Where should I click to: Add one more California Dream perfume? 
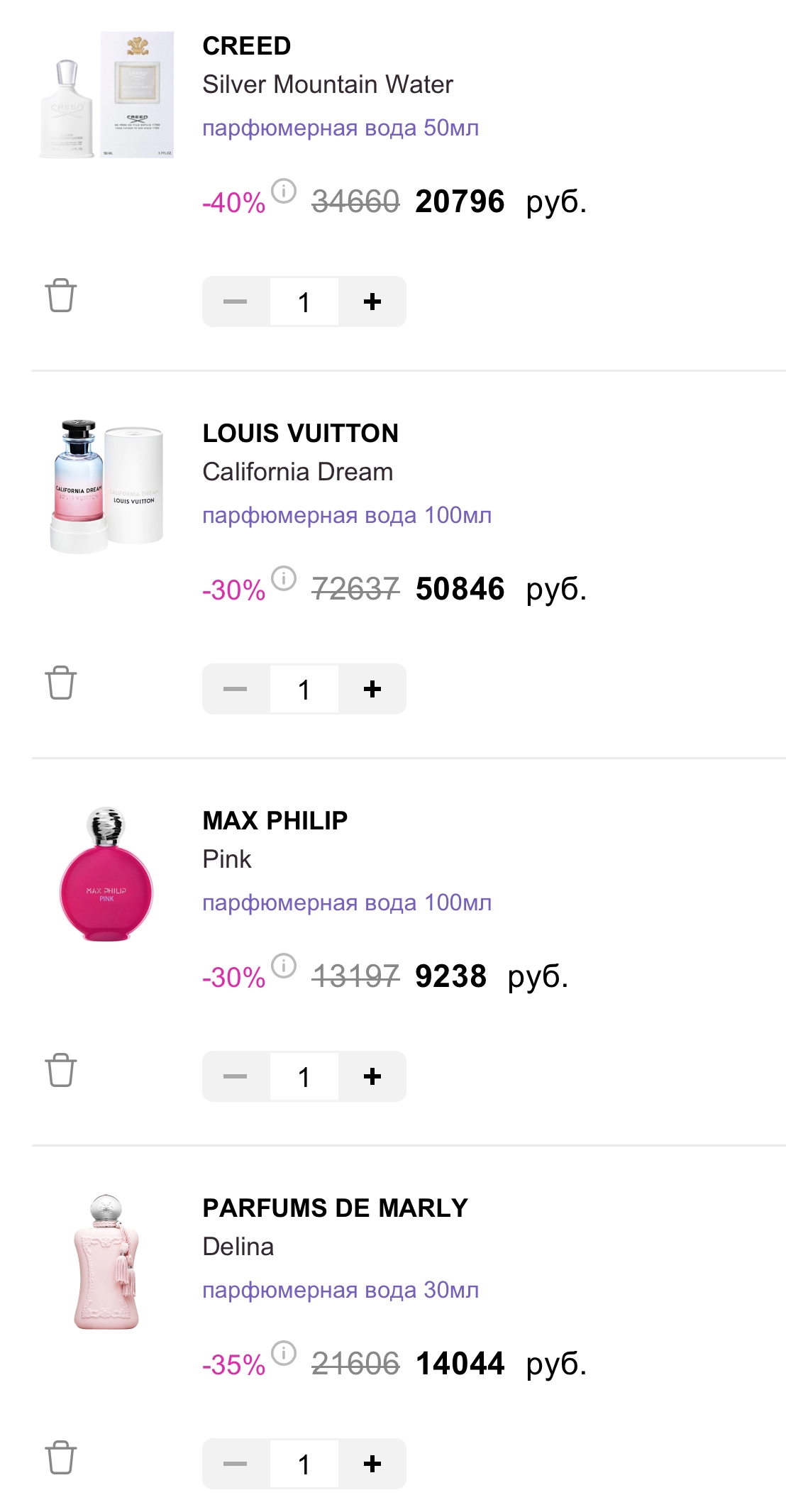(372, 689)
